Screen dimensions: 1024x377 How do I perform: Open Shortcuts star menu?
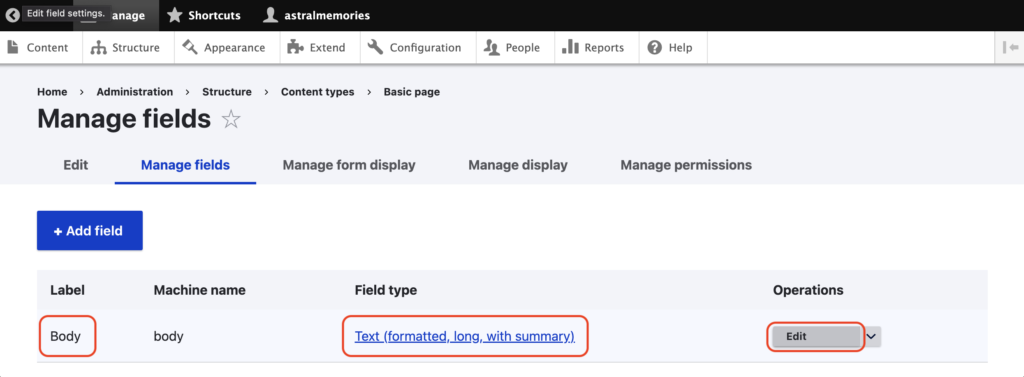203,15
